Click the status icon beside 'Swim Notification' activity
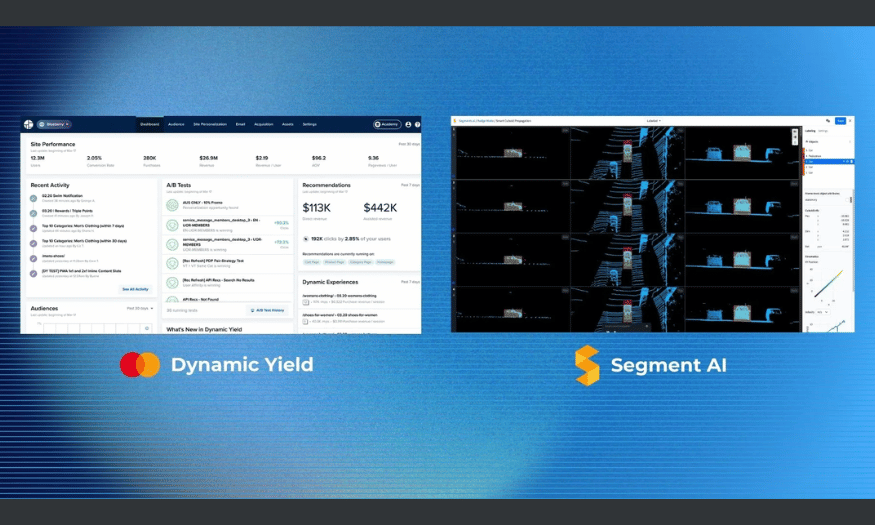 [33, 198]
